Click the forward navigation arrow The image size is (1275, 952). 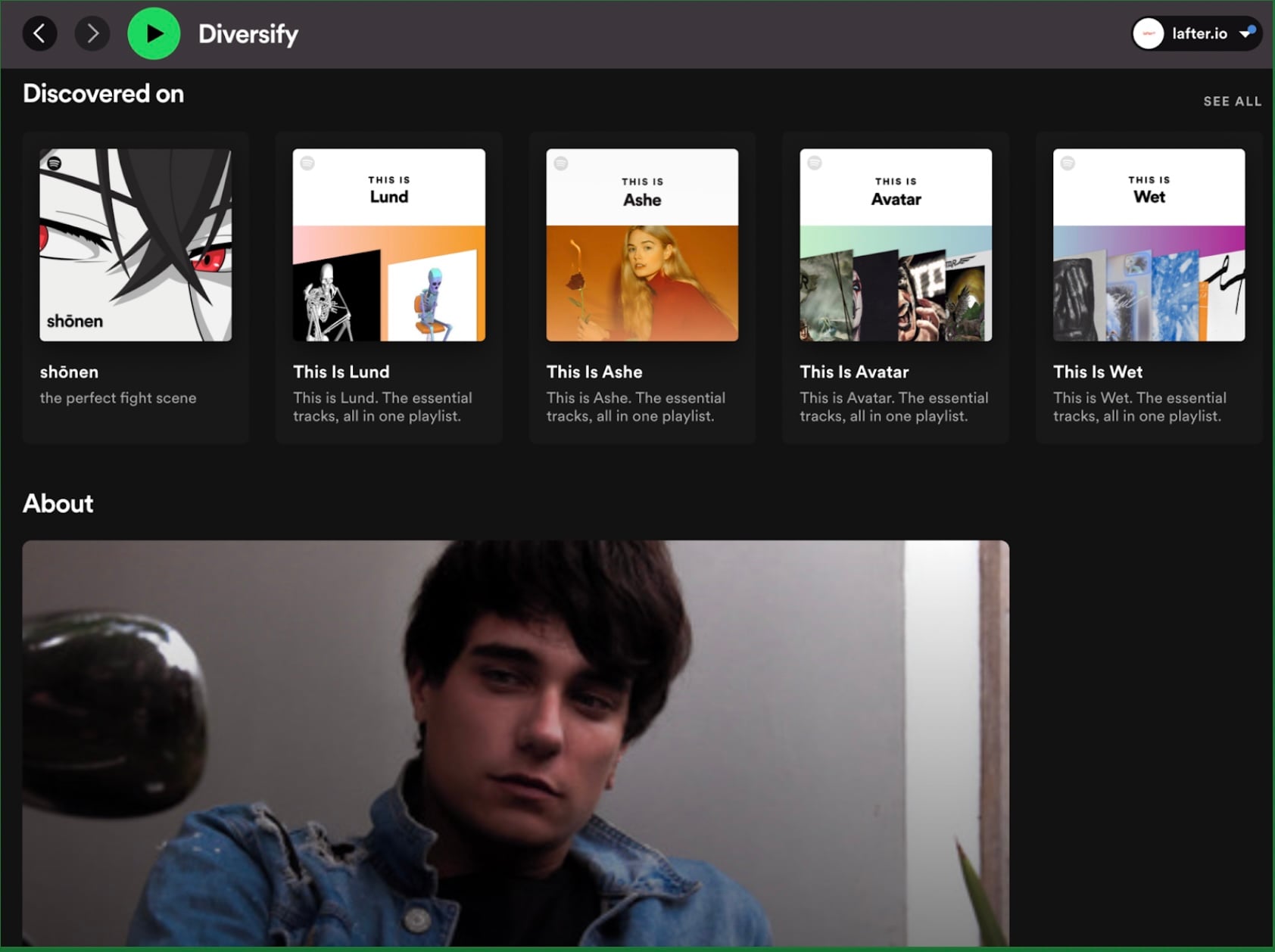92,33
